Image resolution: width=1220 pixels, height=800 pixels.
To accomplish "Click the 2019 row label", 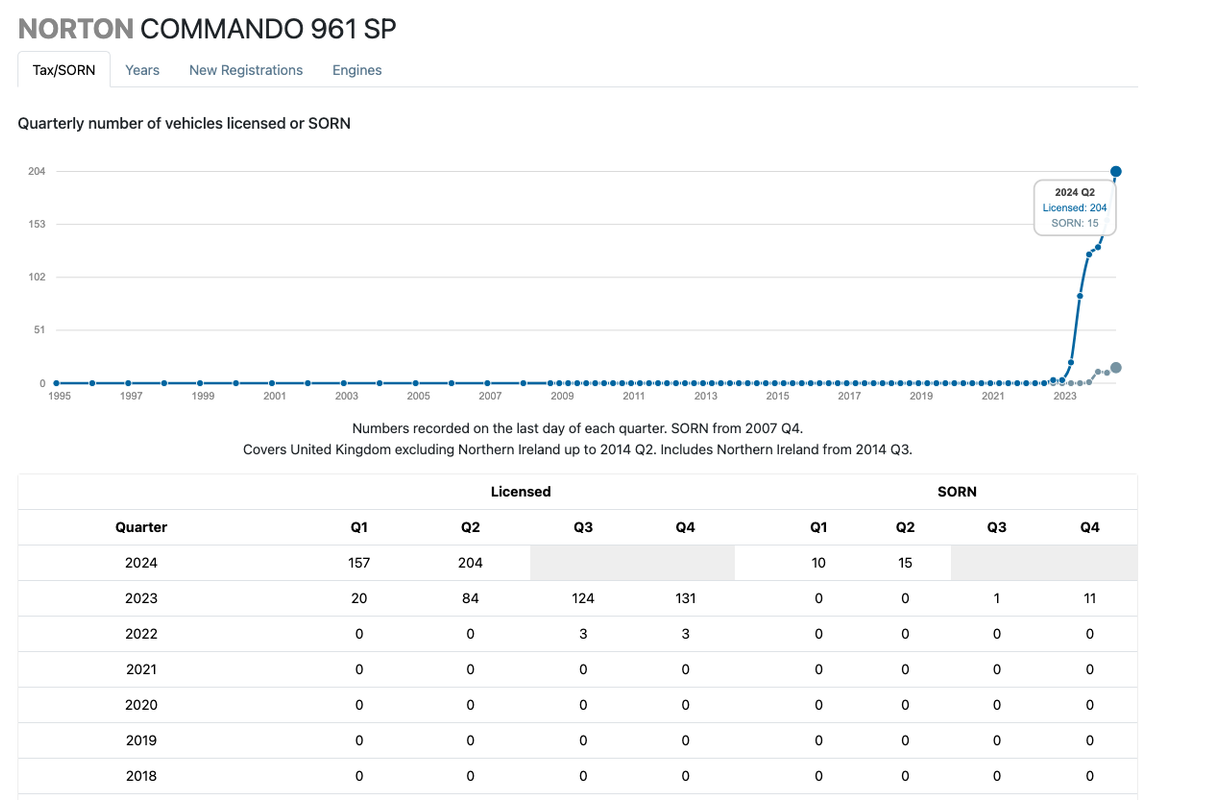I will (141, 740).
